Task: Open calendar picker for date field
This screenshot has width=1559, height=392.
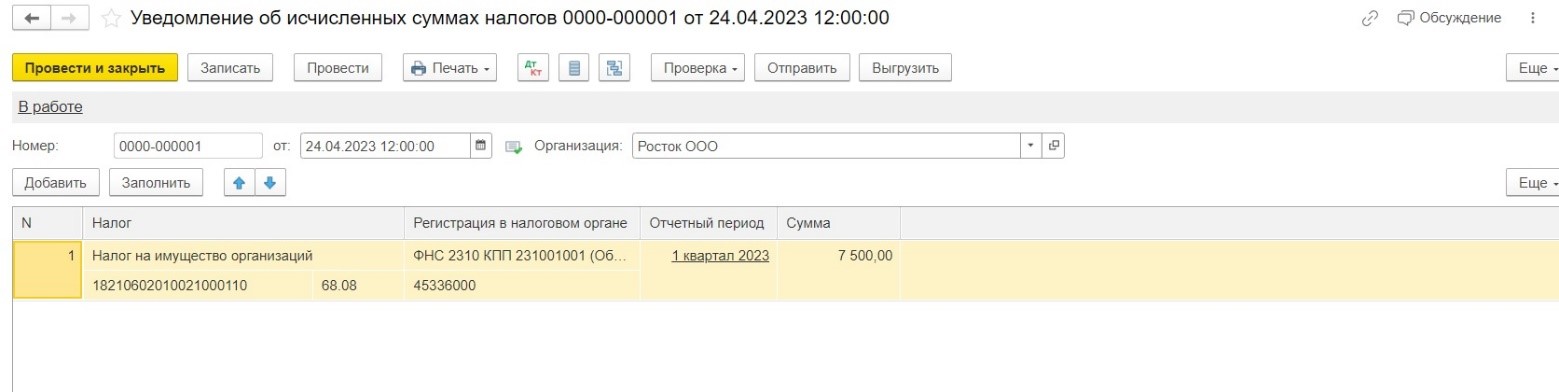Action: coord(481,145)
